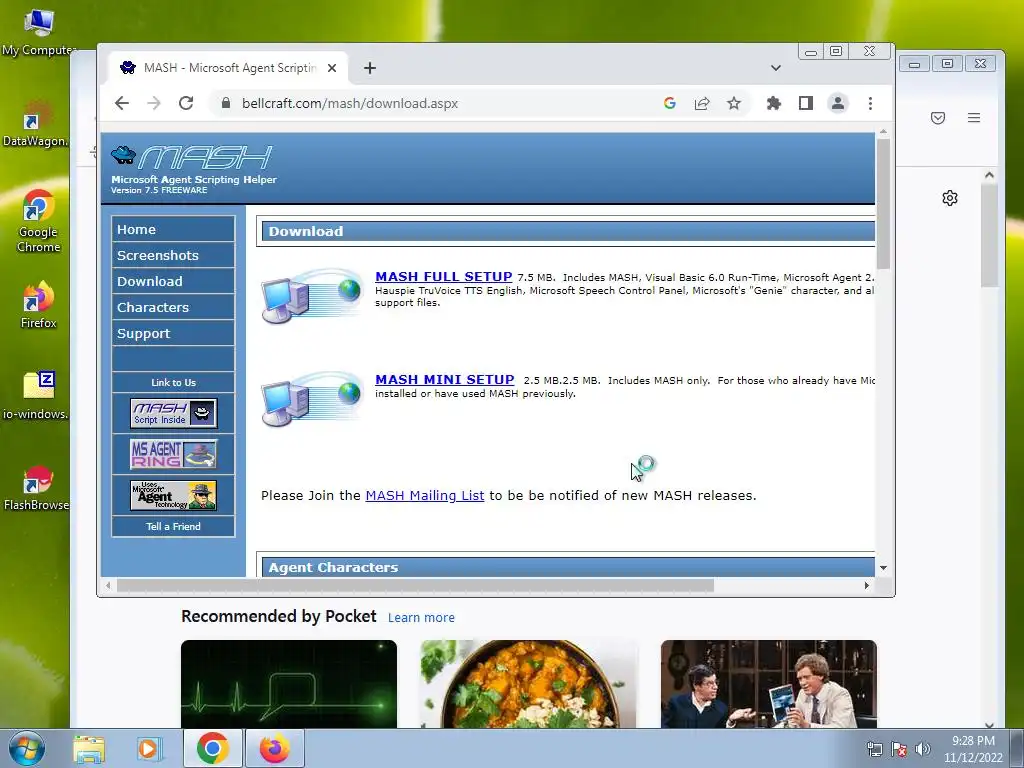
Task: Click the computer icon beside MASH FULL SETUP
Action: tap(312, 296)
